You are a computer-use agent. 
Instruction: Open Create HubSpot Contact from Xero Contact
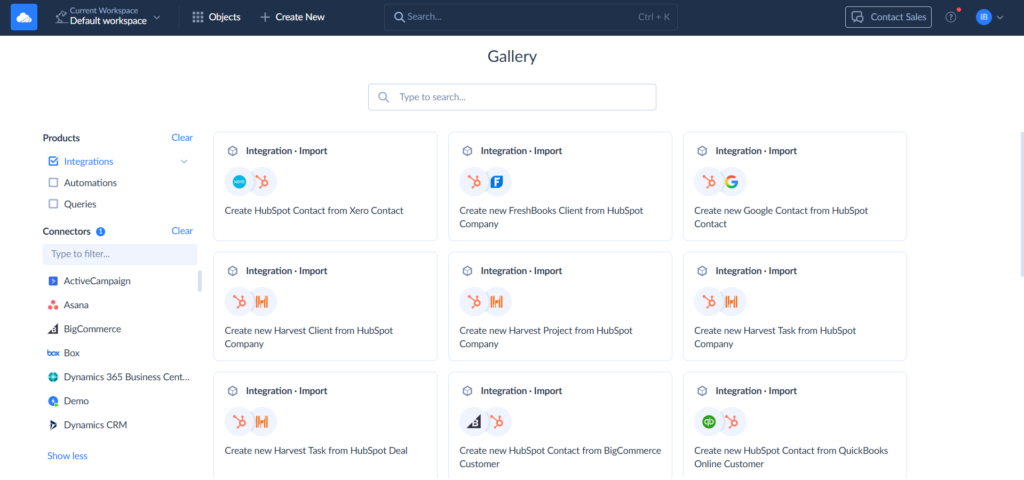point(325,186)
